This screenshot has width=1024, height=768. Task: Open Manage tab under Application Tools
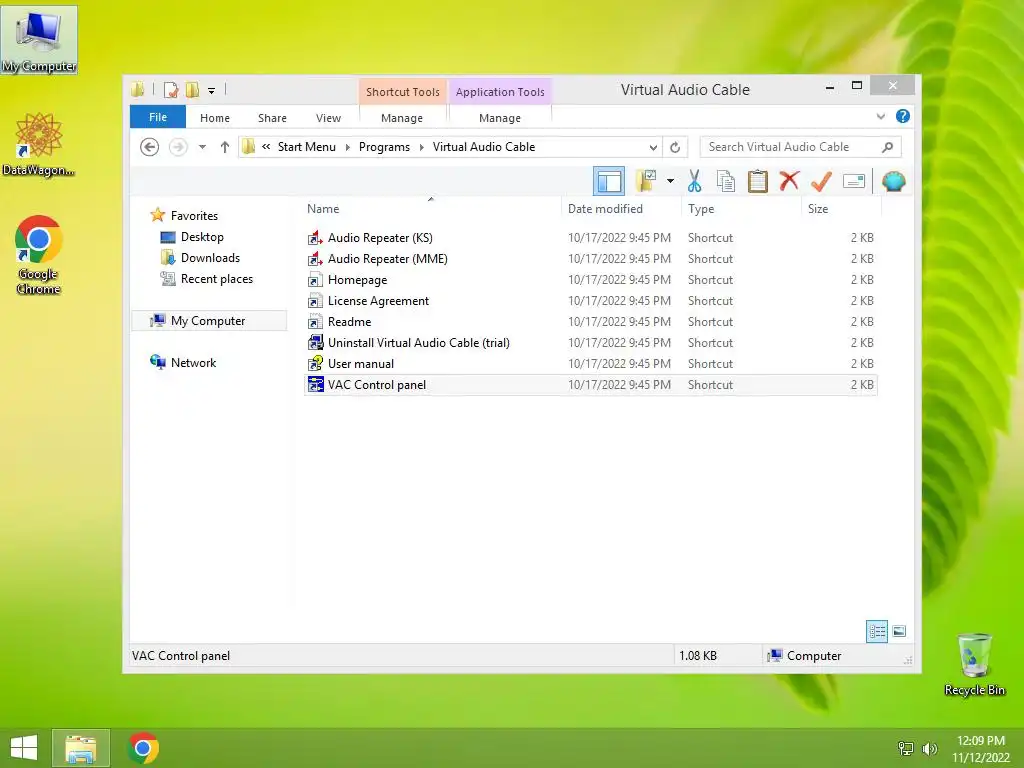tap(500, 118)
